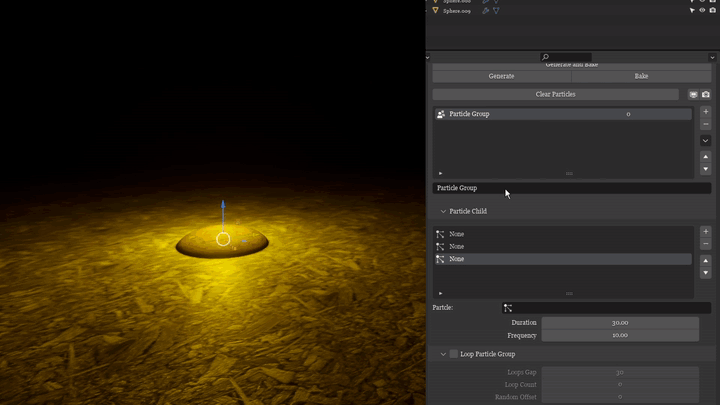Hide Sphere.009 using eye icon
The width and height of the screenshot is (720, 405).
(702, 11)
